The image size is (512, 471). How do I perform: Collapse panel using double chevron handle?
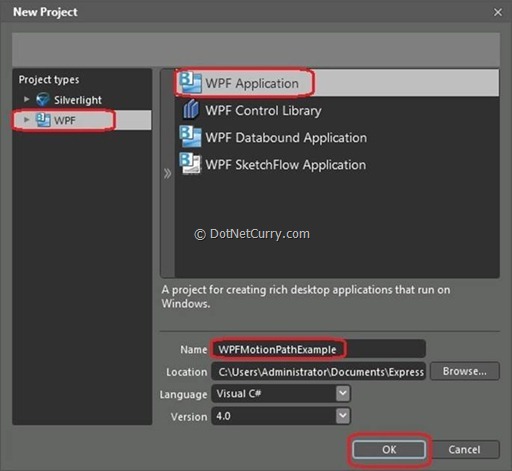167,173
